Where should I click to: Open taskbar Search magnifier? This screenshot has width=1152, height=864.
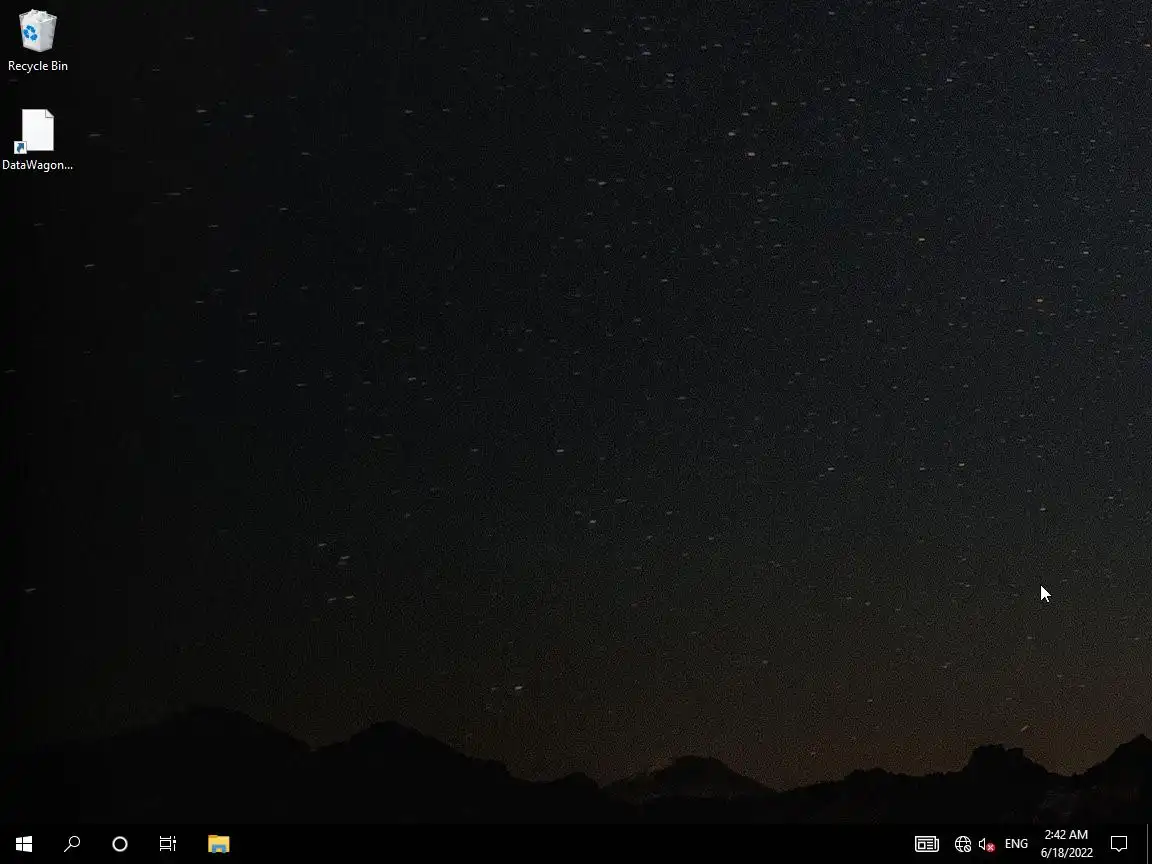point(72,843)
